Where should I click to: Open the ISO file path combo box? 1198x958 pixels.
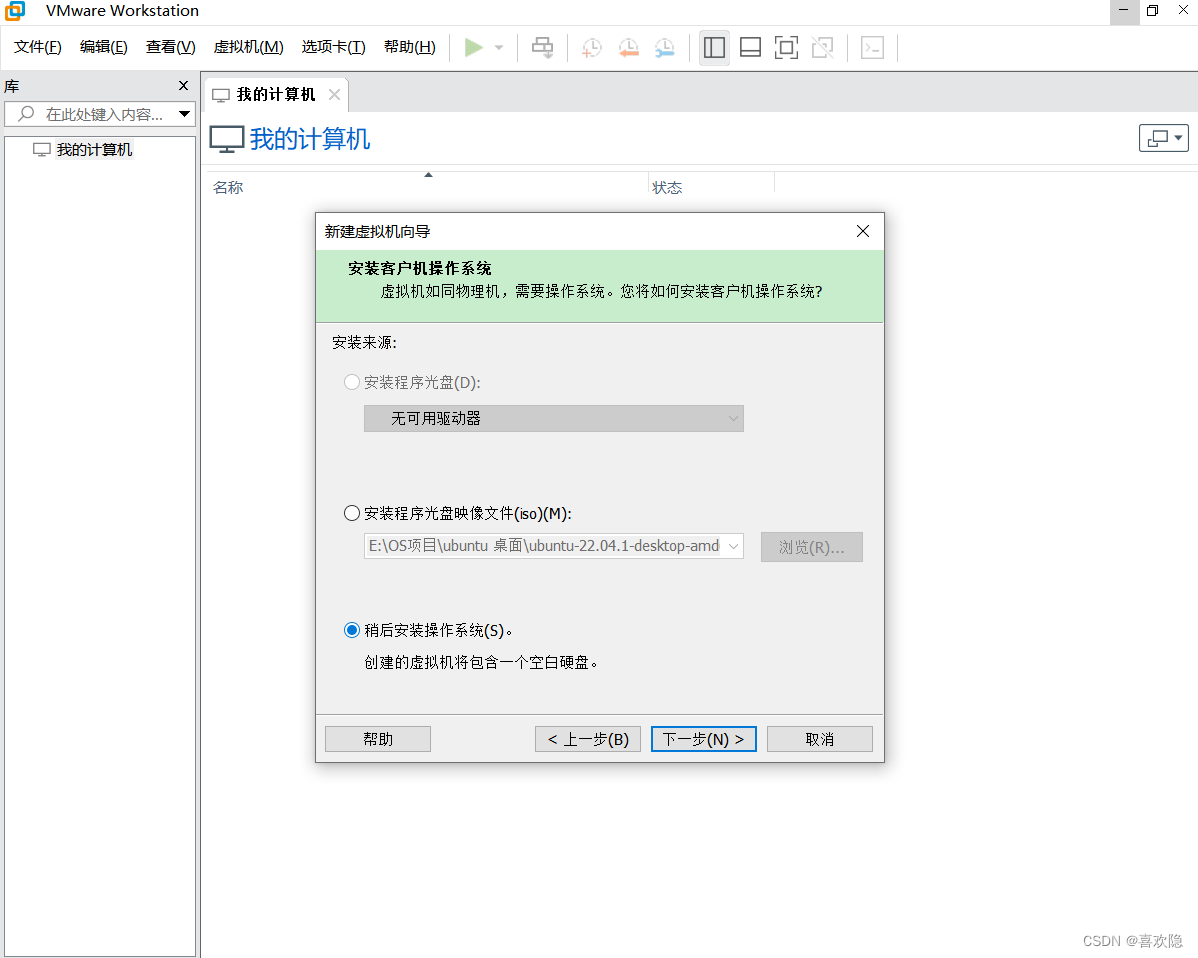coord(553,546)
